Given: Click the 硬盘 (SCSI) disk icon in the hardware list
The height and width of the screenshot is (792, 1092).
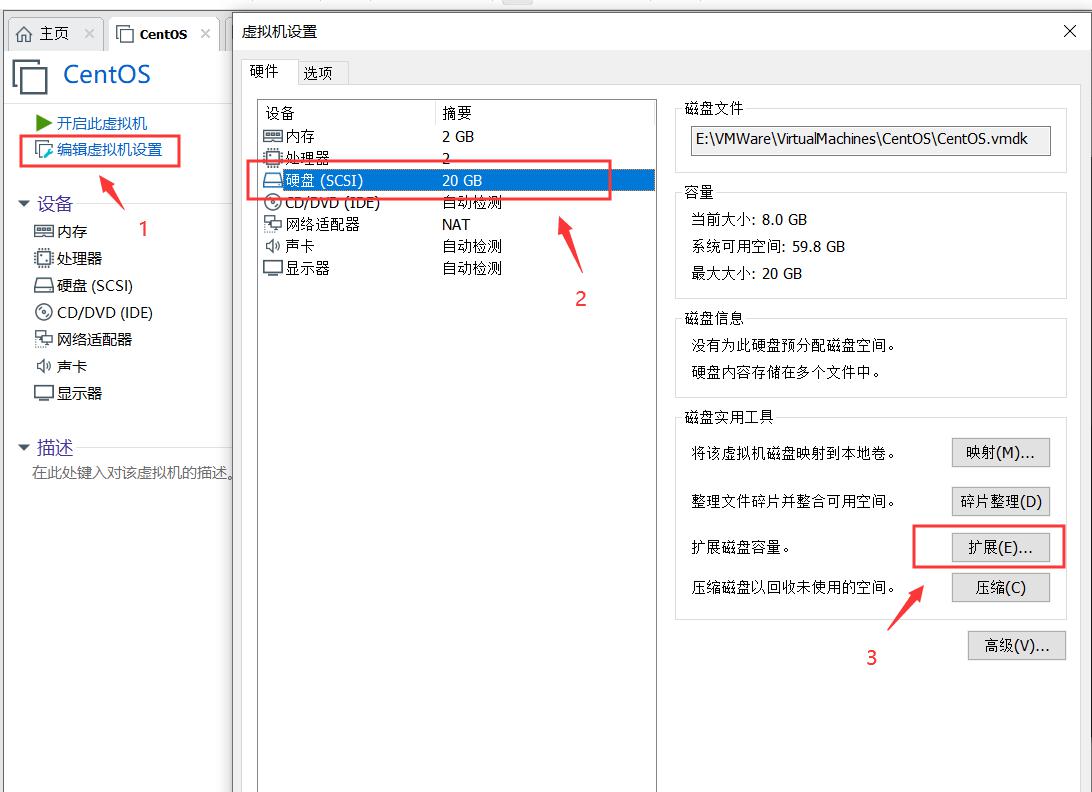Looking at the screenshot, I should point(272,180).
